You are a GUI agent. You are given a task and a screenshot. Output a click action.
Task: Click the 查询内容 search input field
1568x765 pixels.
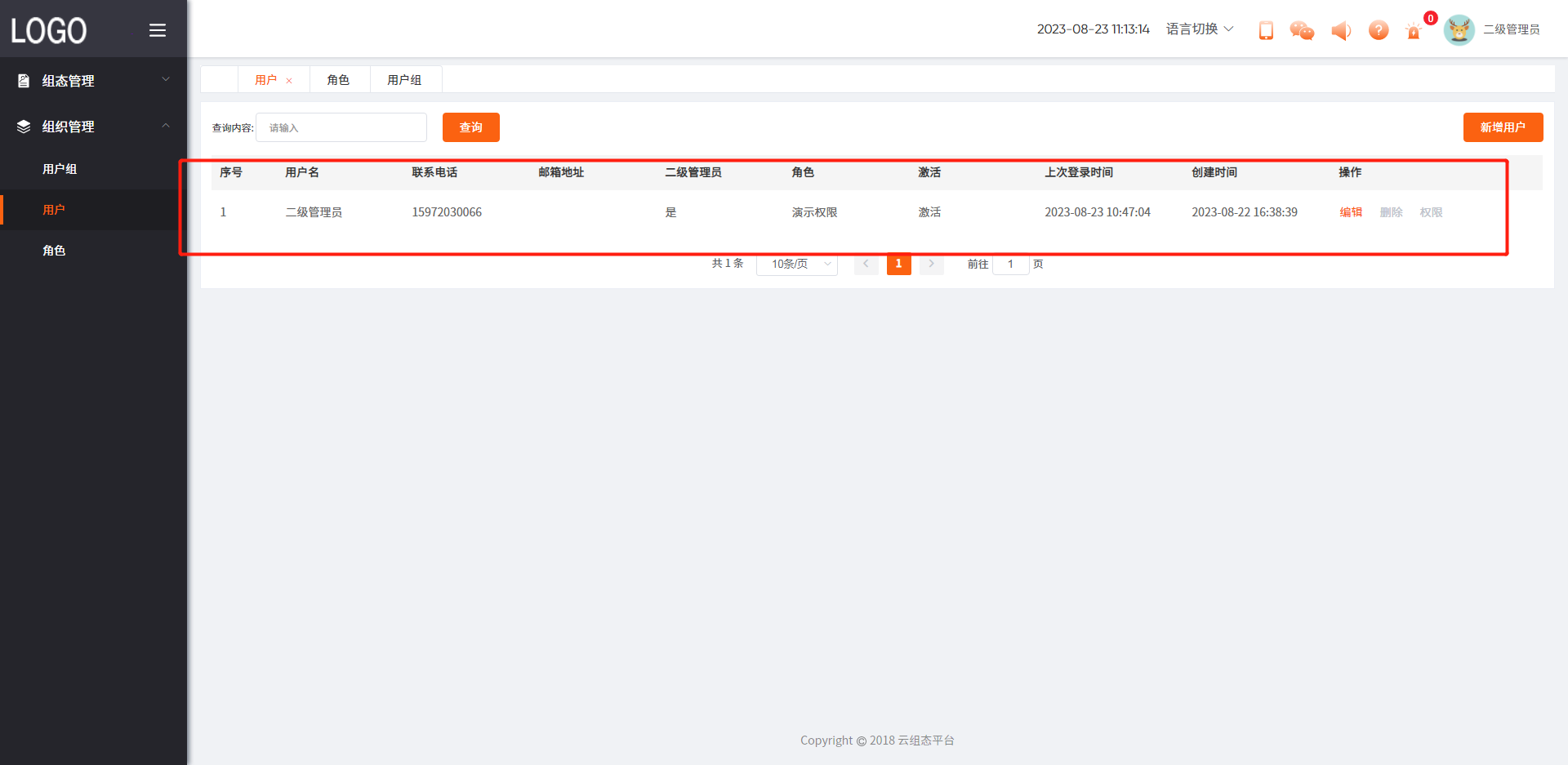341,128
